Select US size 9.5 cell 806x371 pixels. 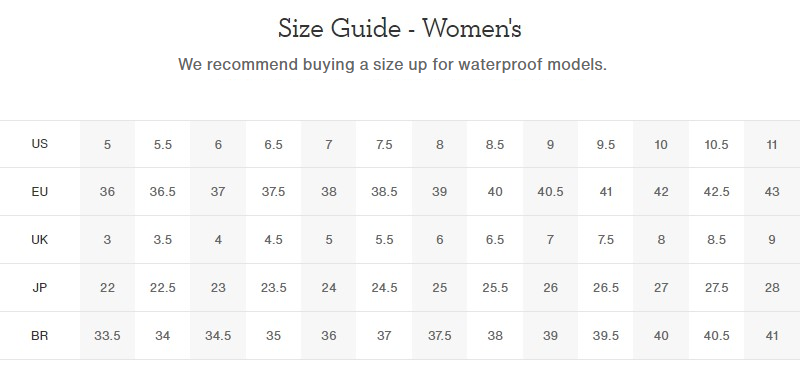[606, 145]
